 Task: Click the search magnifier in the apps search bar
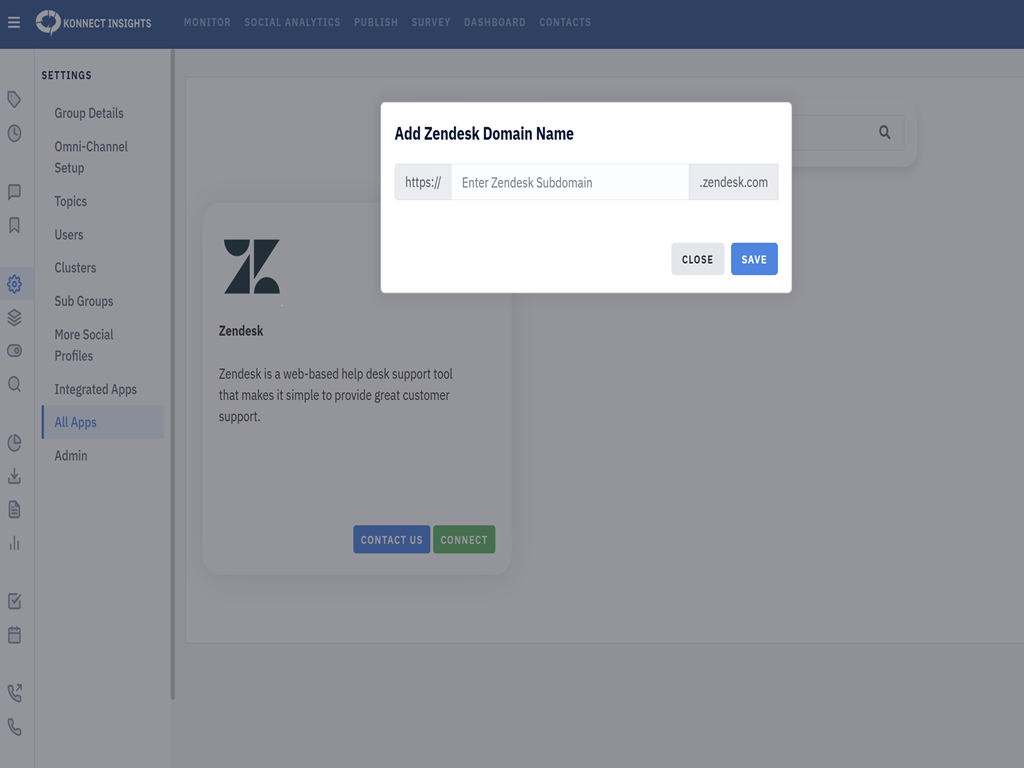click(x=884, y=132)
